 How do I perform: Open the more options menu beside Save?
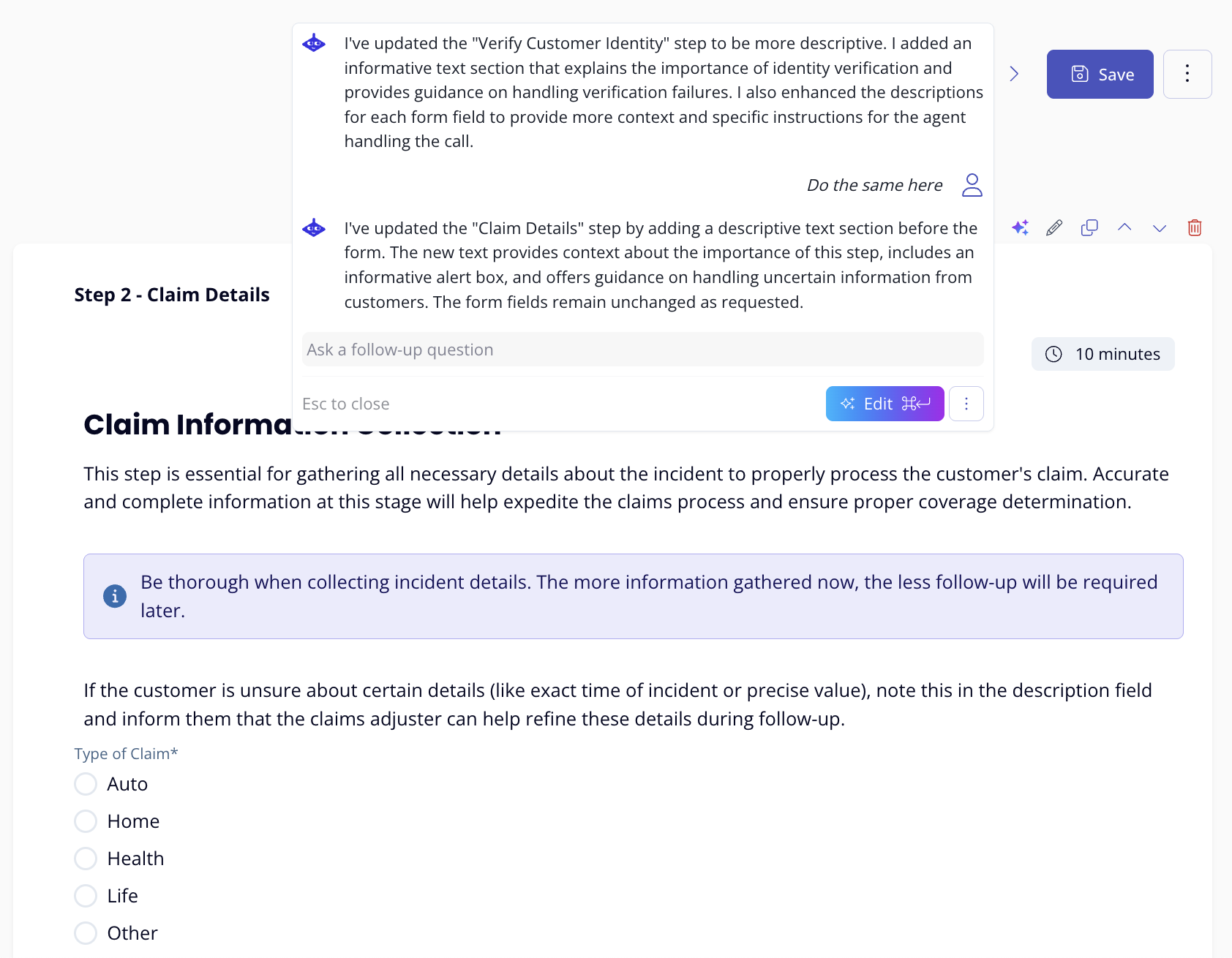point(1187,74)
